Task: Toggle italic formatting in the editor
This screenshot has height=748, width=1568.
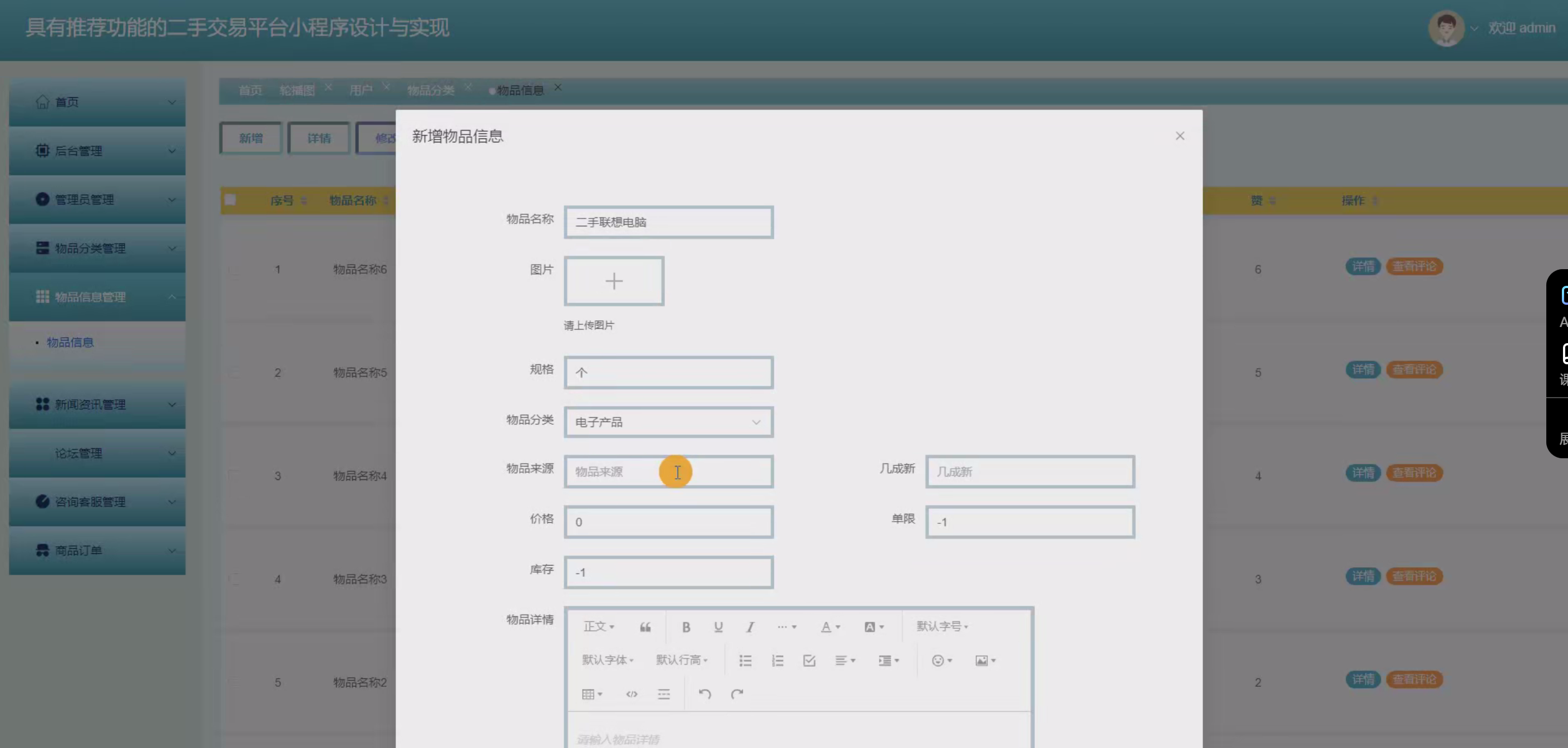Action: (751, 627)
